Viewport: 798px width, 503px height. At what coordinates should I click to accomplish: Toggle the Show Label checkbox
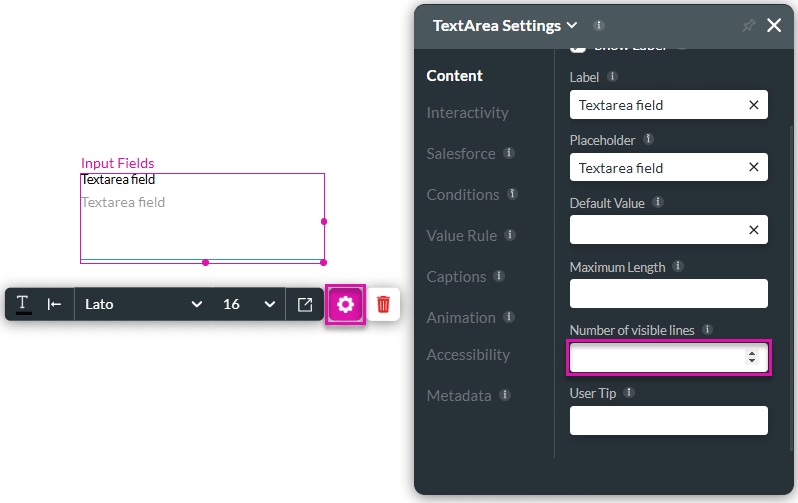578,46
